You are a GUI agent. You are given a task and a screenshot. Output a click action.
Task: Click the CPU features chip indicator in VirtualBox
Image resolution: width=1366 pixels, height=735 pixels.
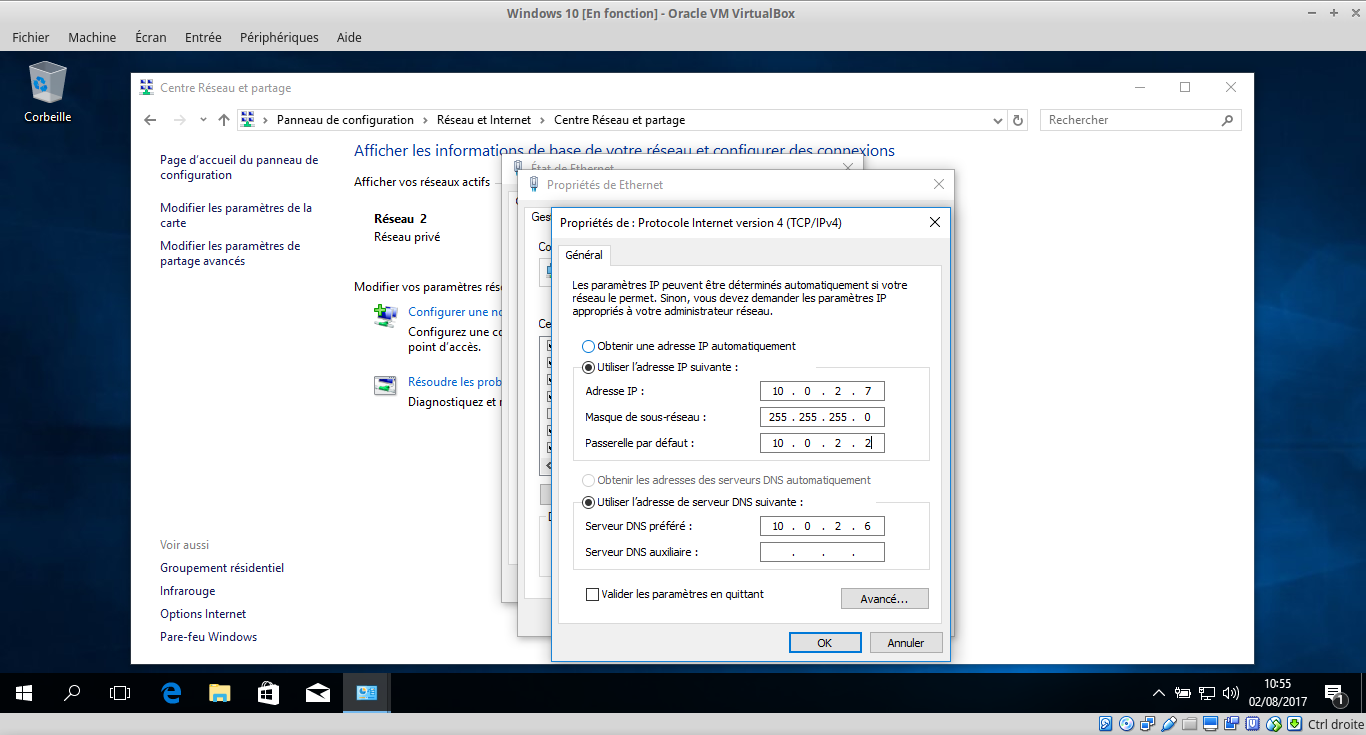click(x=1253, y=724)
